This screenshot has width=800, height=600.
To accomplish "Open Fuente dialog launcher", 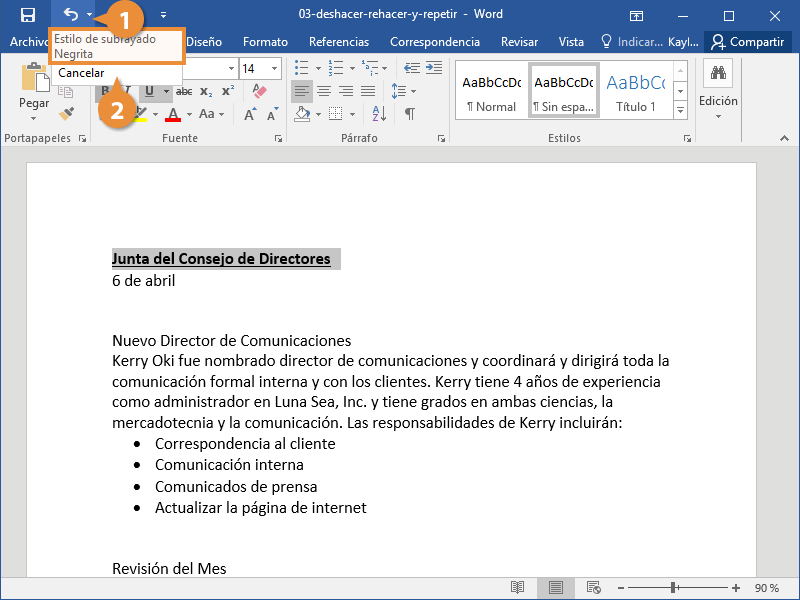I will click(x=279, y=138).
